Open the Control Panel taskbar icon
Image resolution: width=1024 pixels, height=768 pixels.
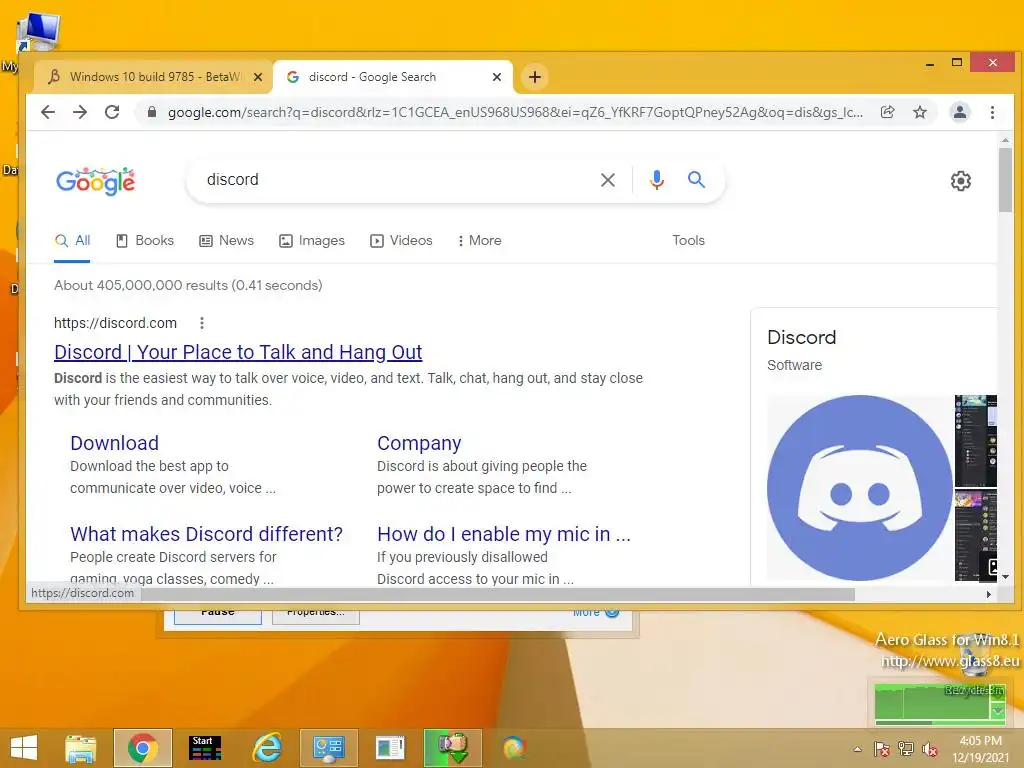coord(328,748)
